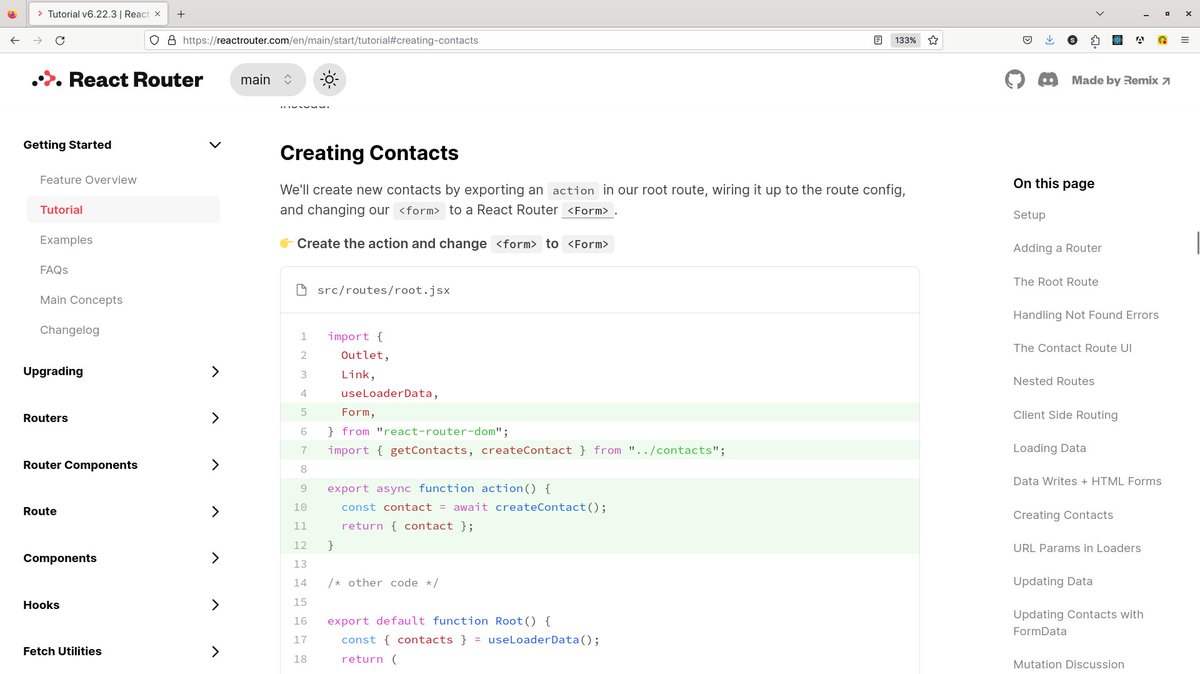Open the list all tabs chevron
The height and width of the screenshot is (674, 1200).
click(1100, 14)
